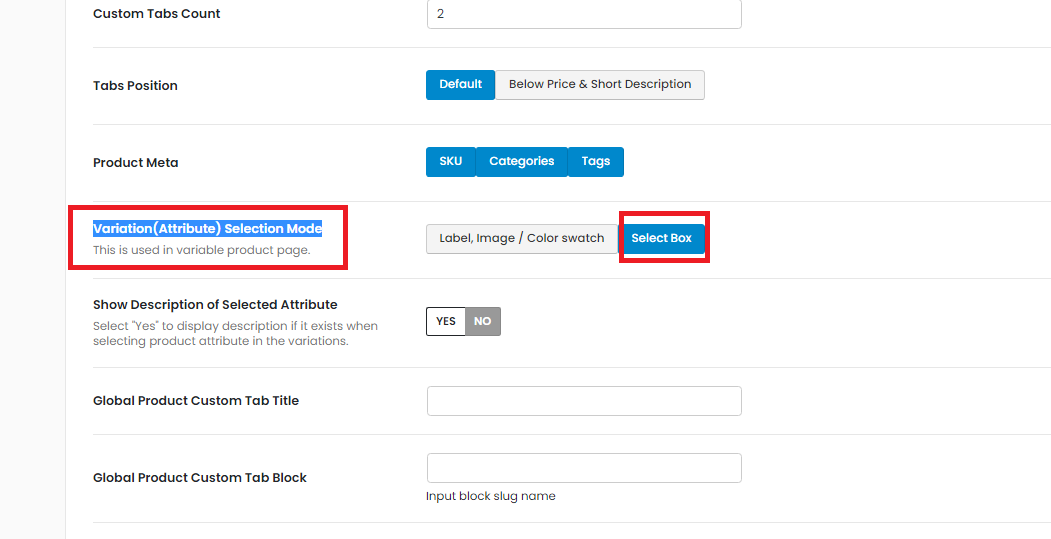Choose Below Price & Short Description position
This screenshot has height=539, width=1051.
[x=600, y=85]
